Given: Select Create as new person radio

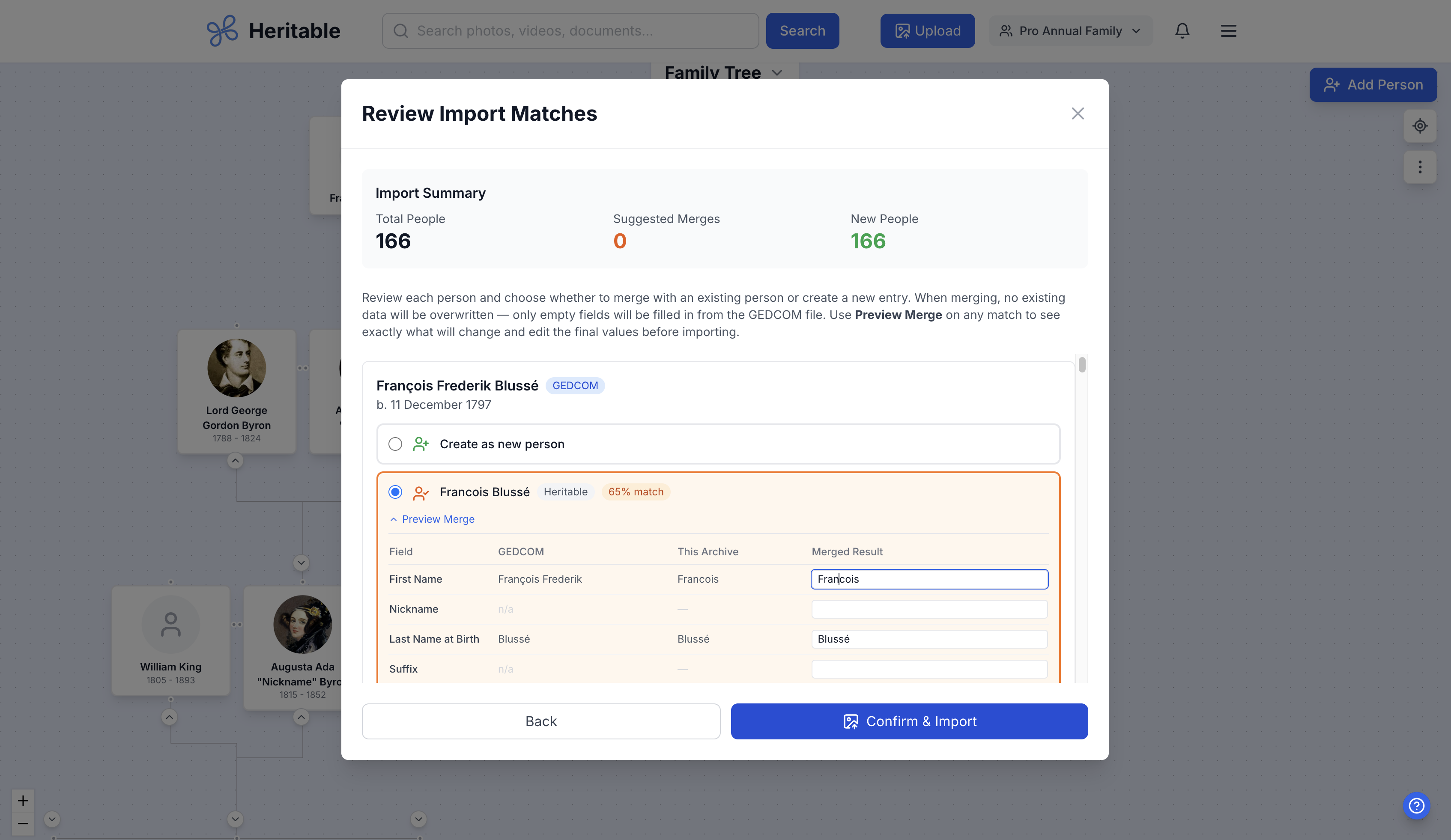Looking at the screenshot, I should click(395, 444).
